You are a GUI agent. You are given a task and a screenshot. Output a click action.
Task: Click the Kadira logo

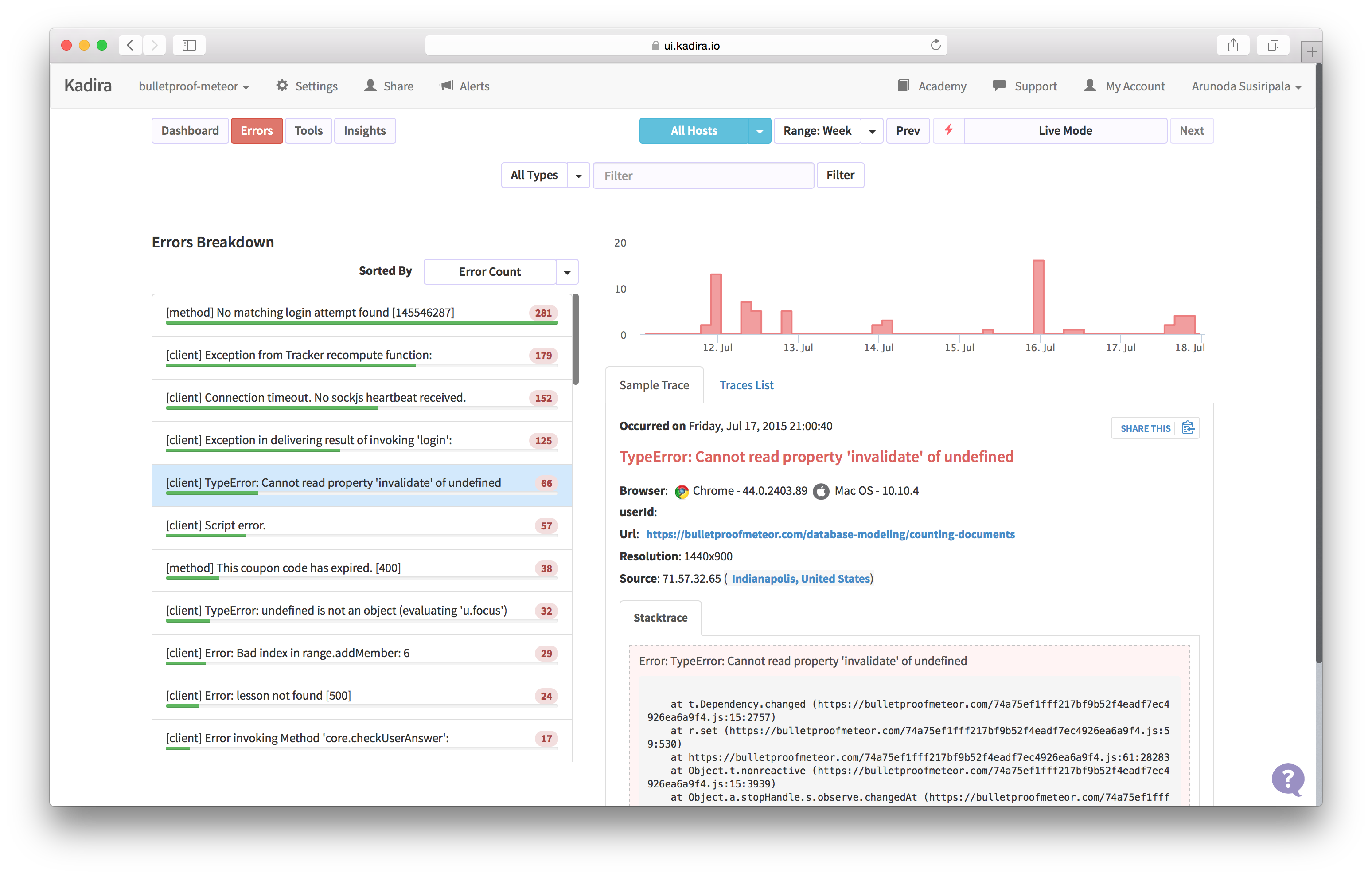click(88, 86)
